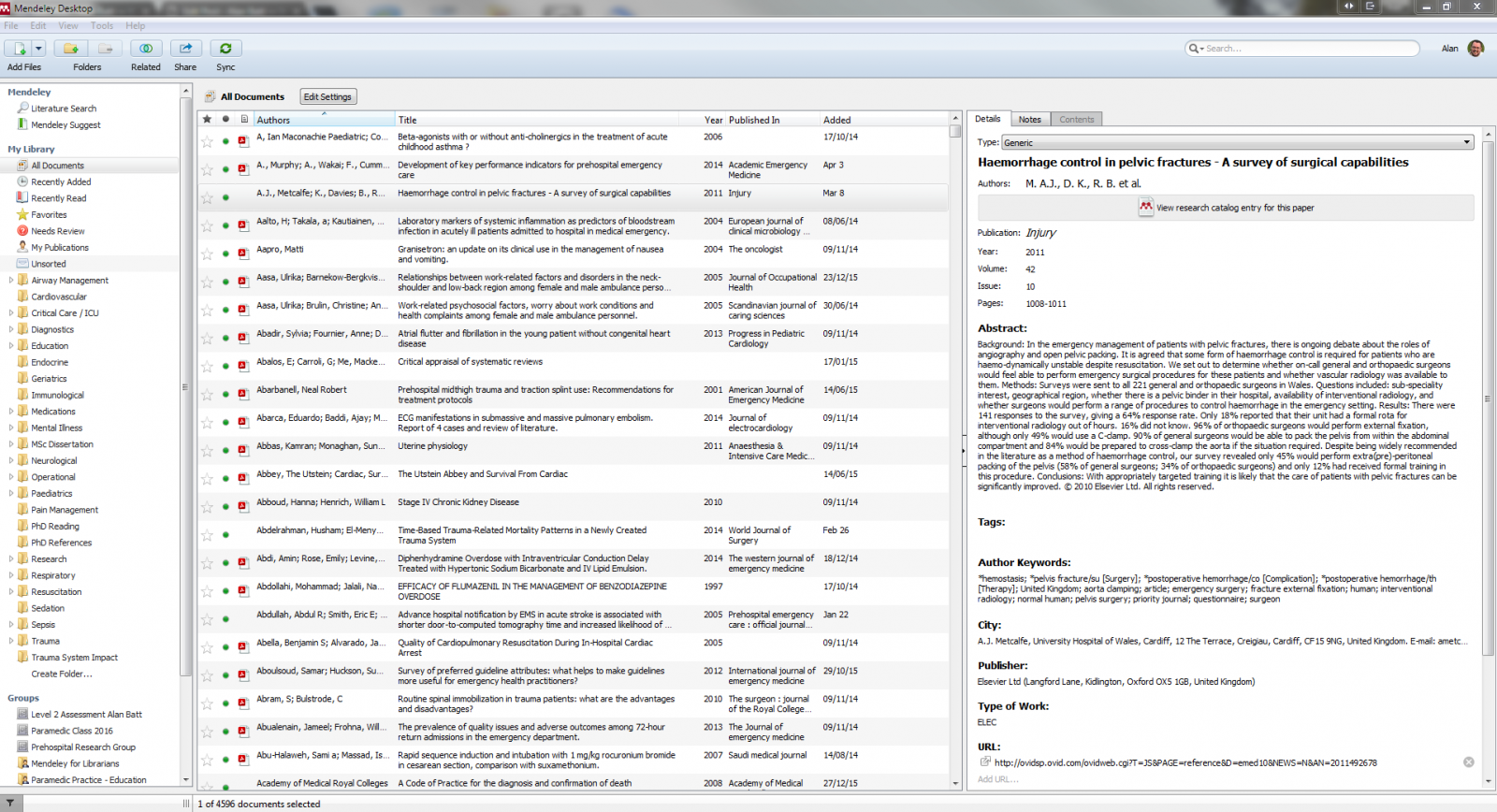
Task: Open the Edit menu
Action: click(38, 26)
